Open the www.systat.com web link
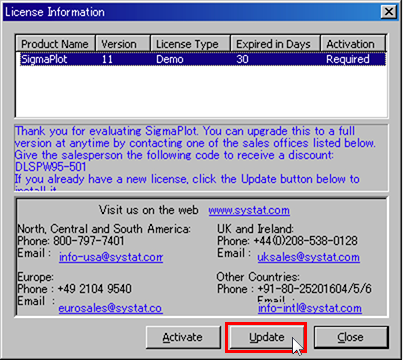The image size is (404, 360). point(249,210)
